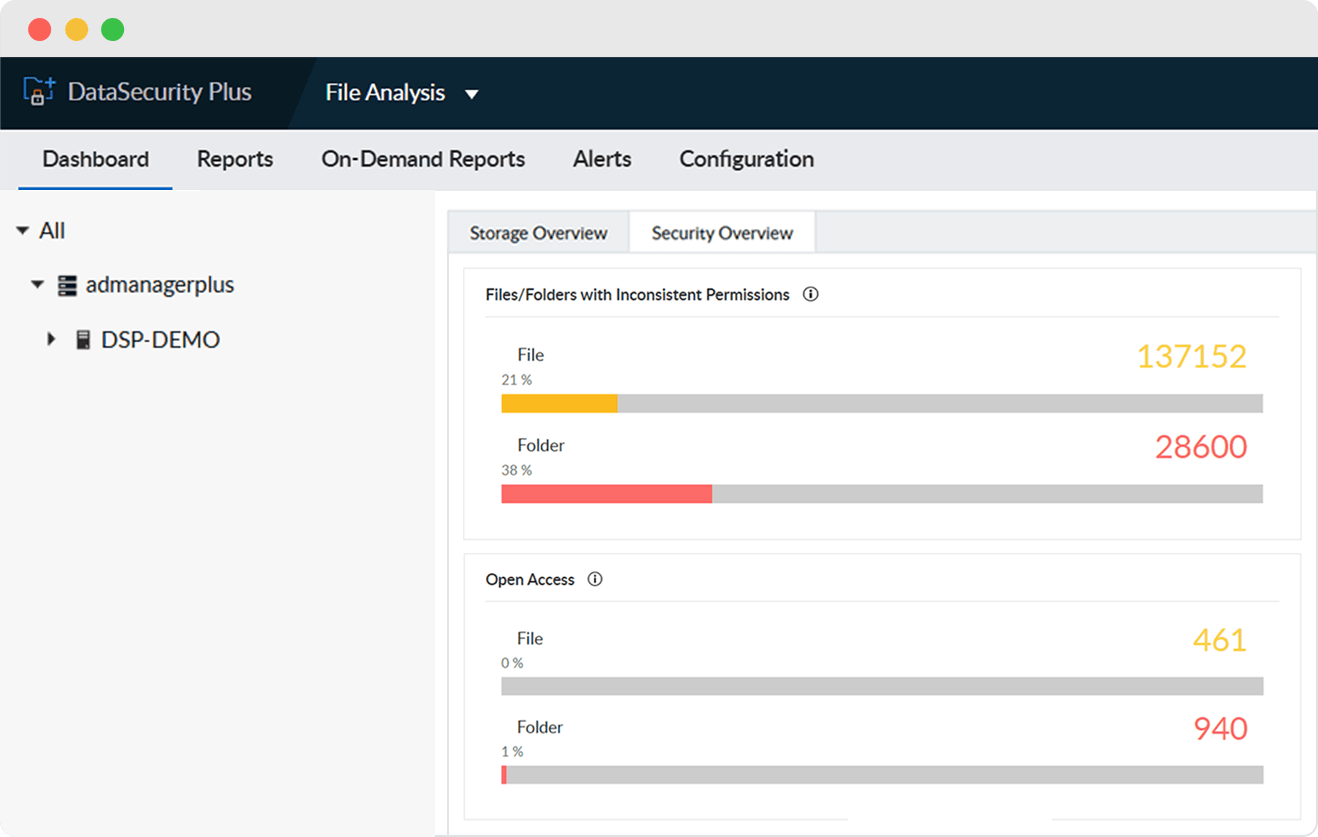Collapse the All tree node
The height and width of the screenshot is (837, 1318).
[x=22, y=231]
